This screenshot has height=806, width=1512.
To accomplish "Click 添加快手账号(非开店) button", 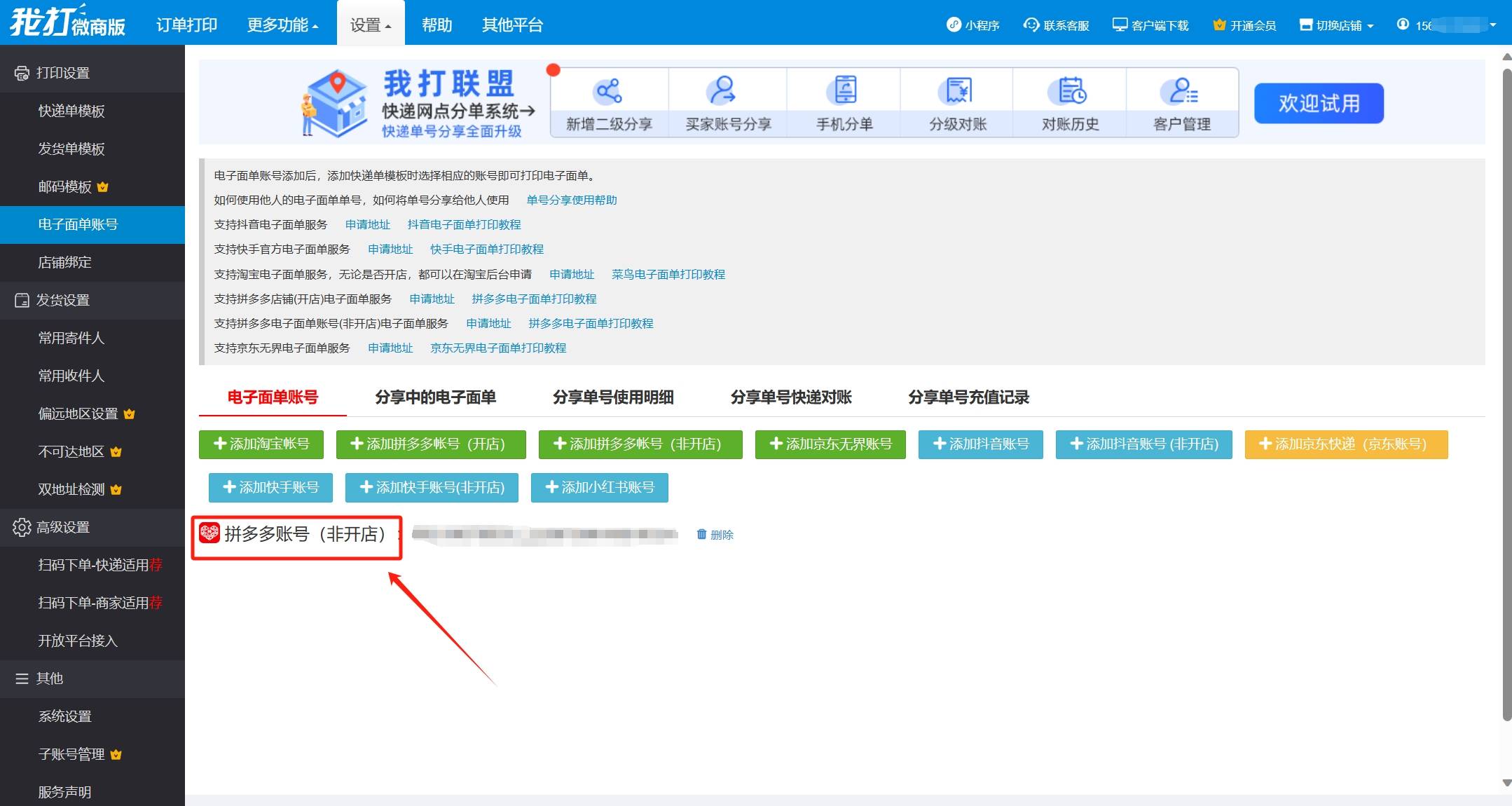I will click(432, 488).
